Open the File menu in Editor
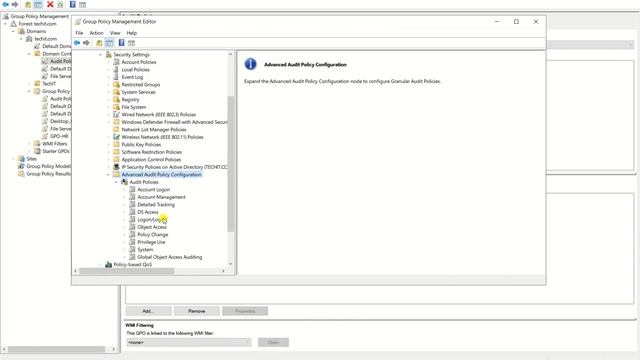Image resolution: width=640 pixels, height=360 pixels. pos(79,33)
